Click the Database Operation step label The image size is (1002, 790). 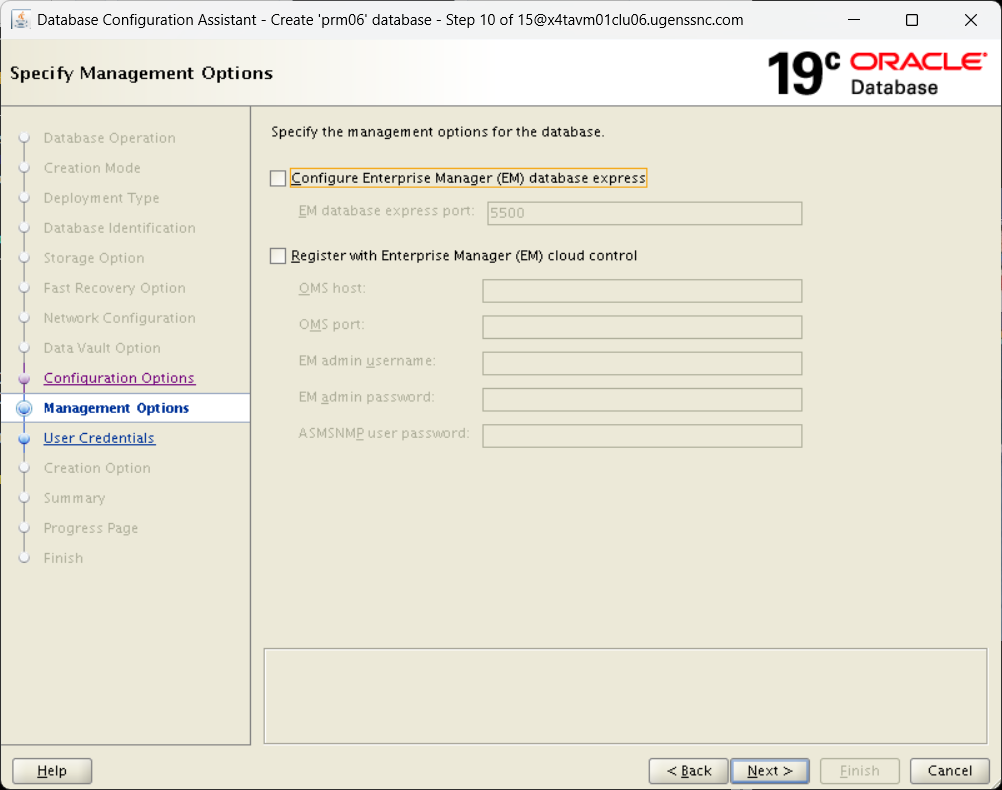coord(109,138)
